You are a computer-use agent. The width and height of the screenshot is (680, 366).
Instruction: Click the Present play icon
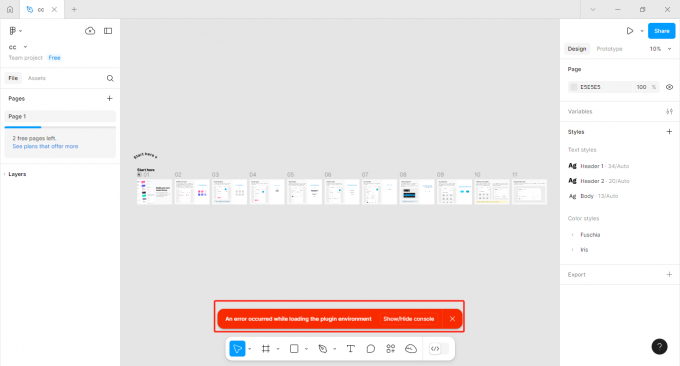630,31
